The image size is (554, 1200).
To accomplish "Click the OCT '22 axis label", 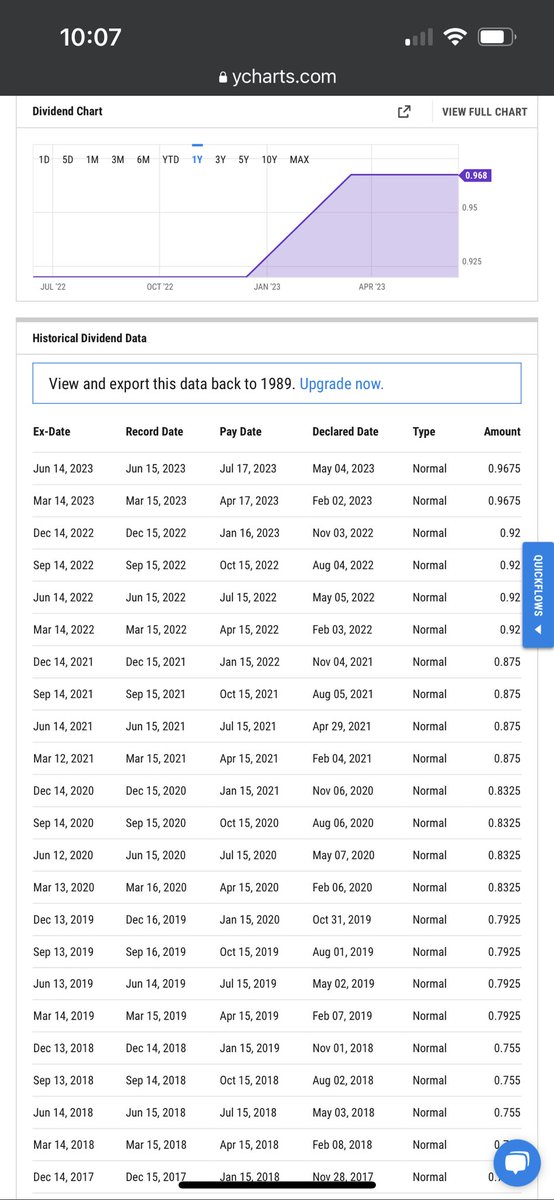I will [160, 286].
